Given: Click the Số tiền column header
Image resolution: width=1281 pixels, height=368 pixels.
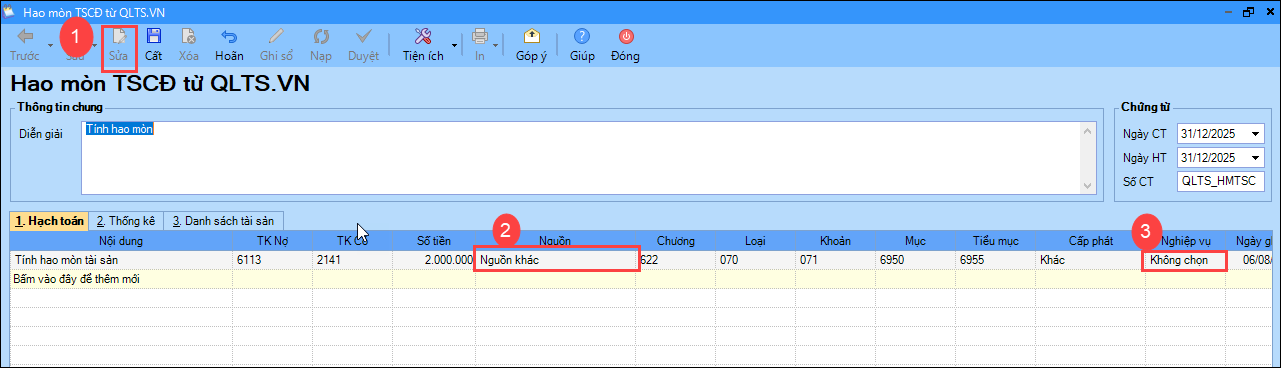Looking at the screenshot, I should pos(433,241).
